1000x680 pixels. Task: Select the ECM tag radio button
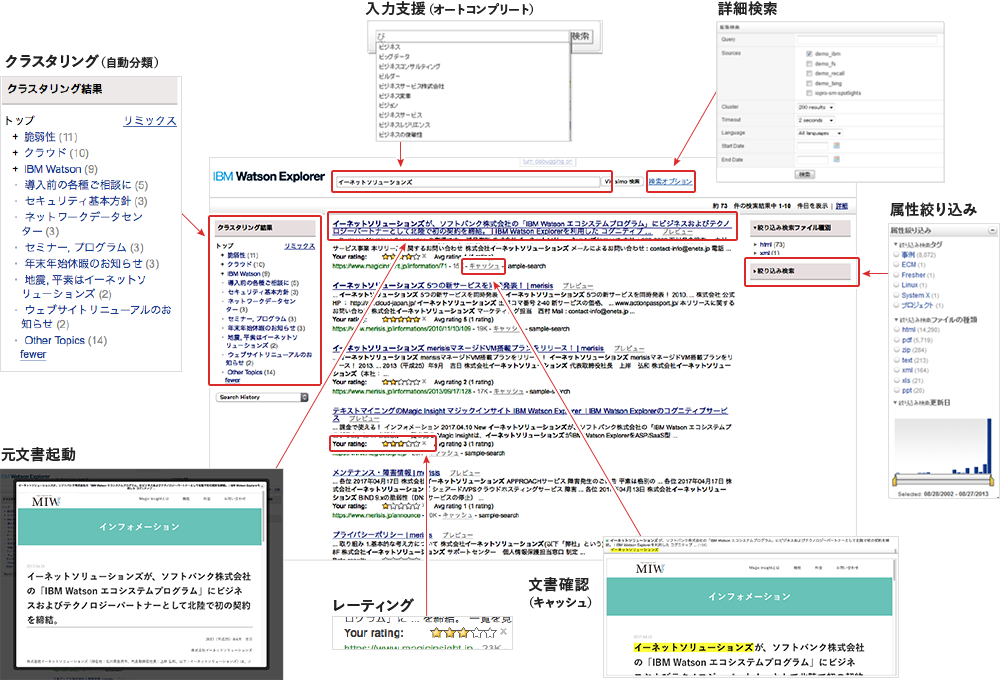click(896, 264)
